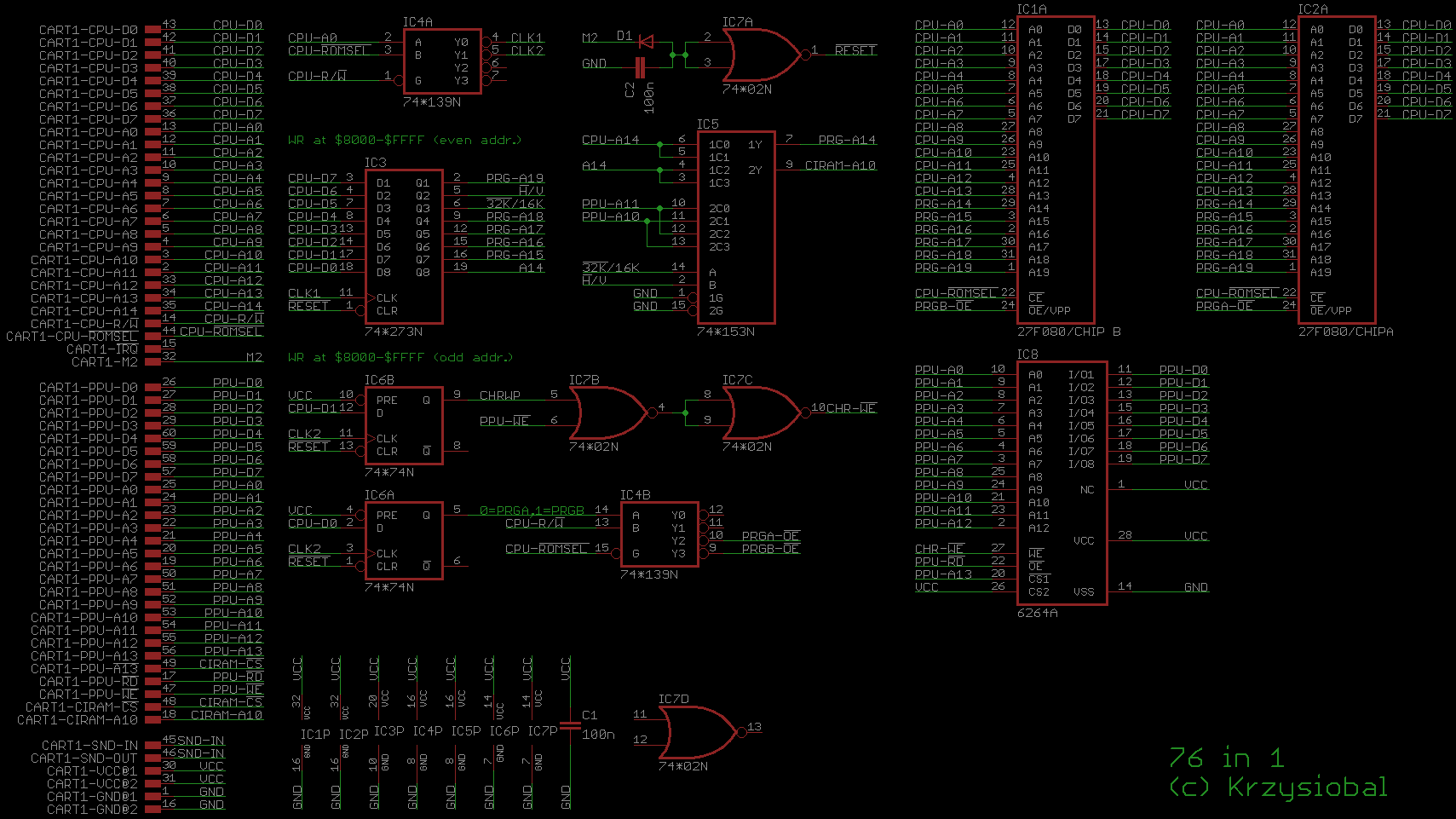Pick the IC3 74*273N latch body

[x=404, y=246]
